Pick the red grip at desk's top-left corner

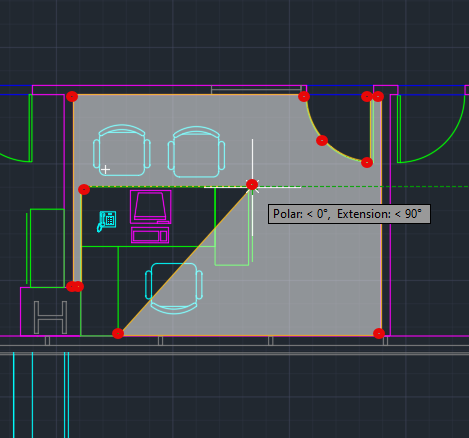(x=84, y=190)
